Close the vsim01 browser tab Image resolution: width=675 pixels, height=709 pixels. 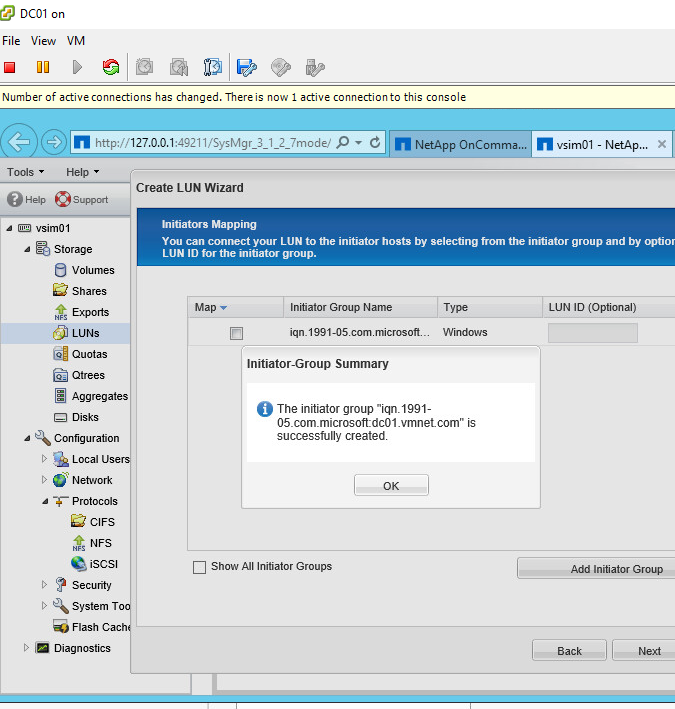[x=661, y=144]
